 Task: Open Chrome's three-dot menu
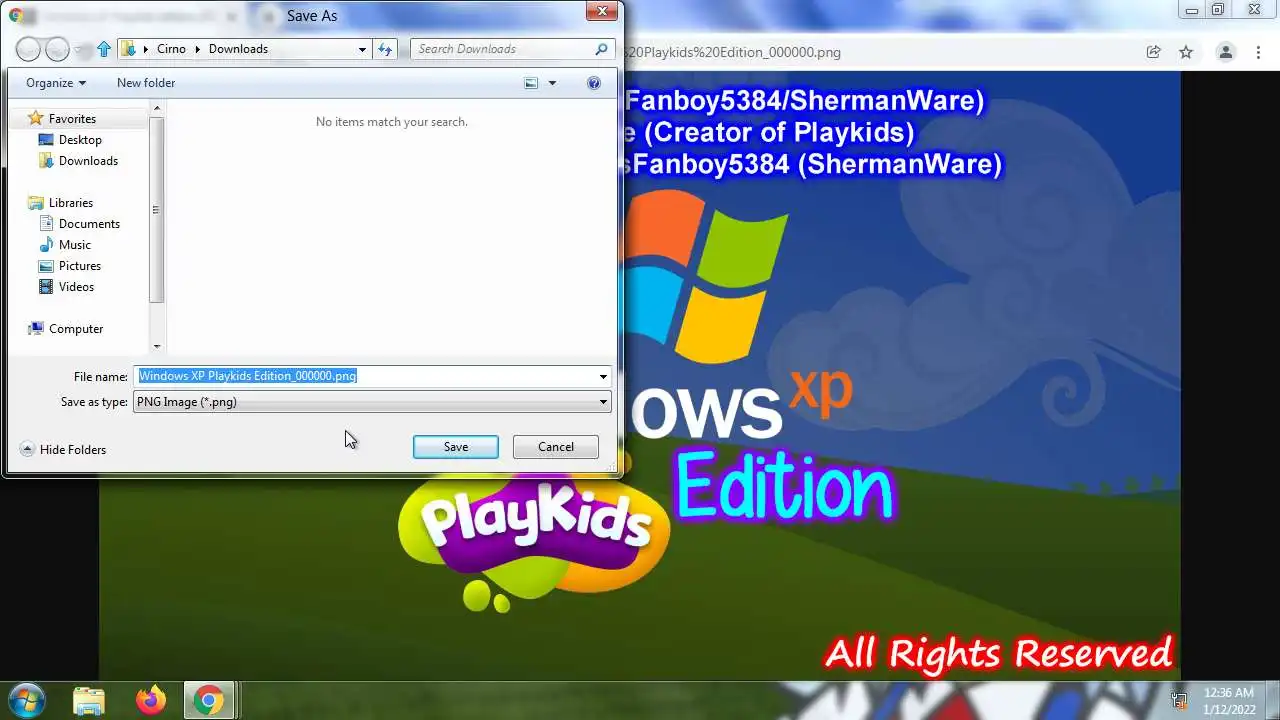click(1257, 52)
